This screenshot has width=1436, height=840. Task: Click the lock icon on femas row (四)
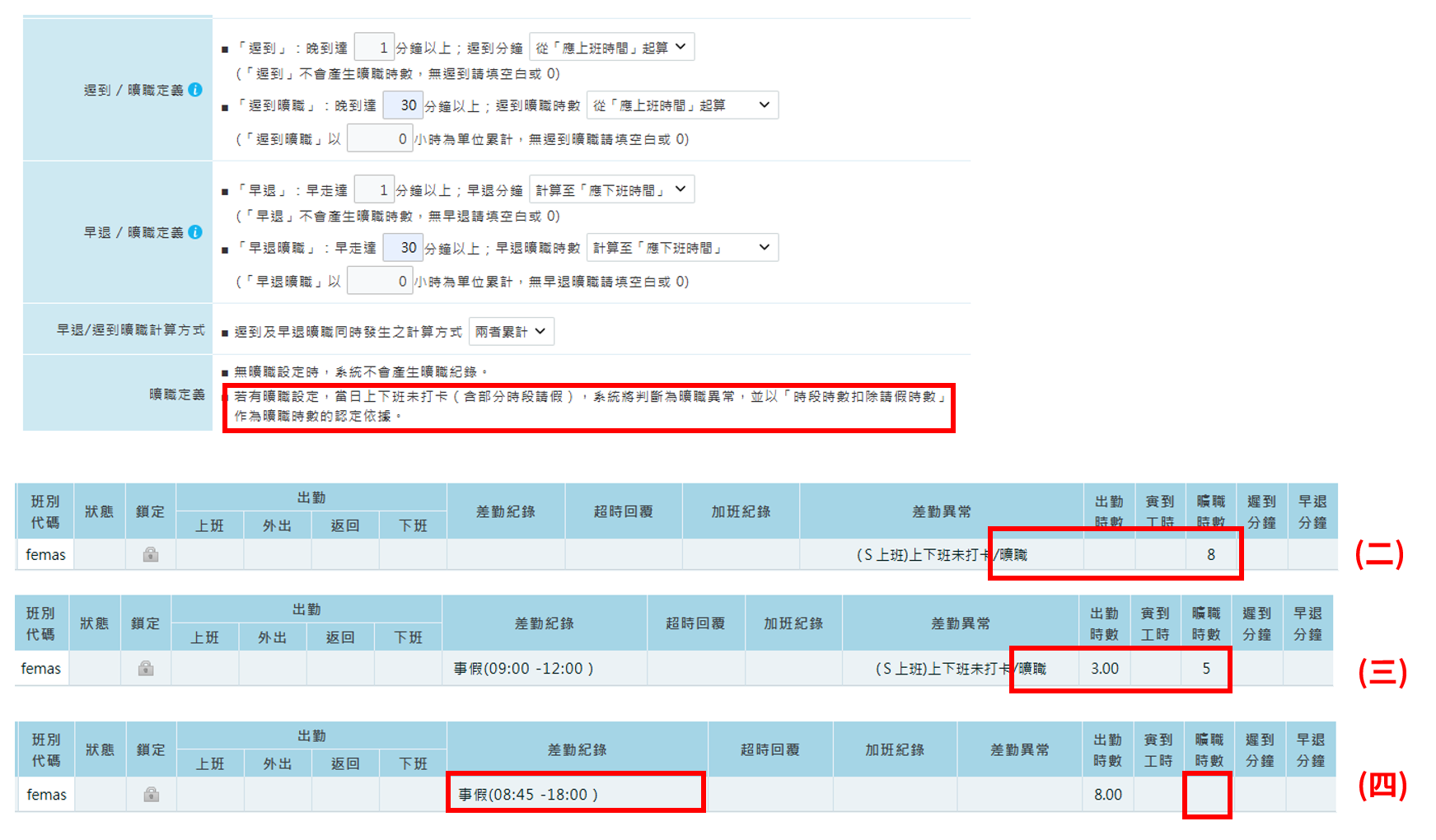151,795
